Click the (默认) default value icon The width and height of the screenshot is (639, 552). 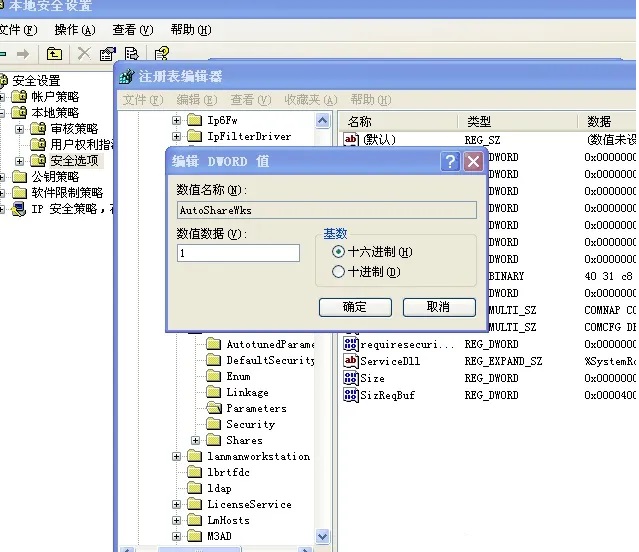351,140
